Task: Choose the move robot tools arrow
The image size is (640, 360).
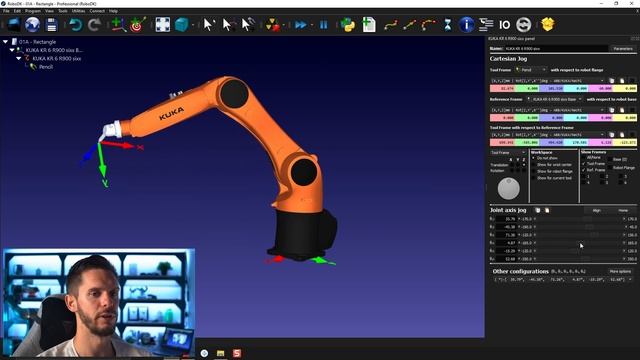Action: pos(247,25)
